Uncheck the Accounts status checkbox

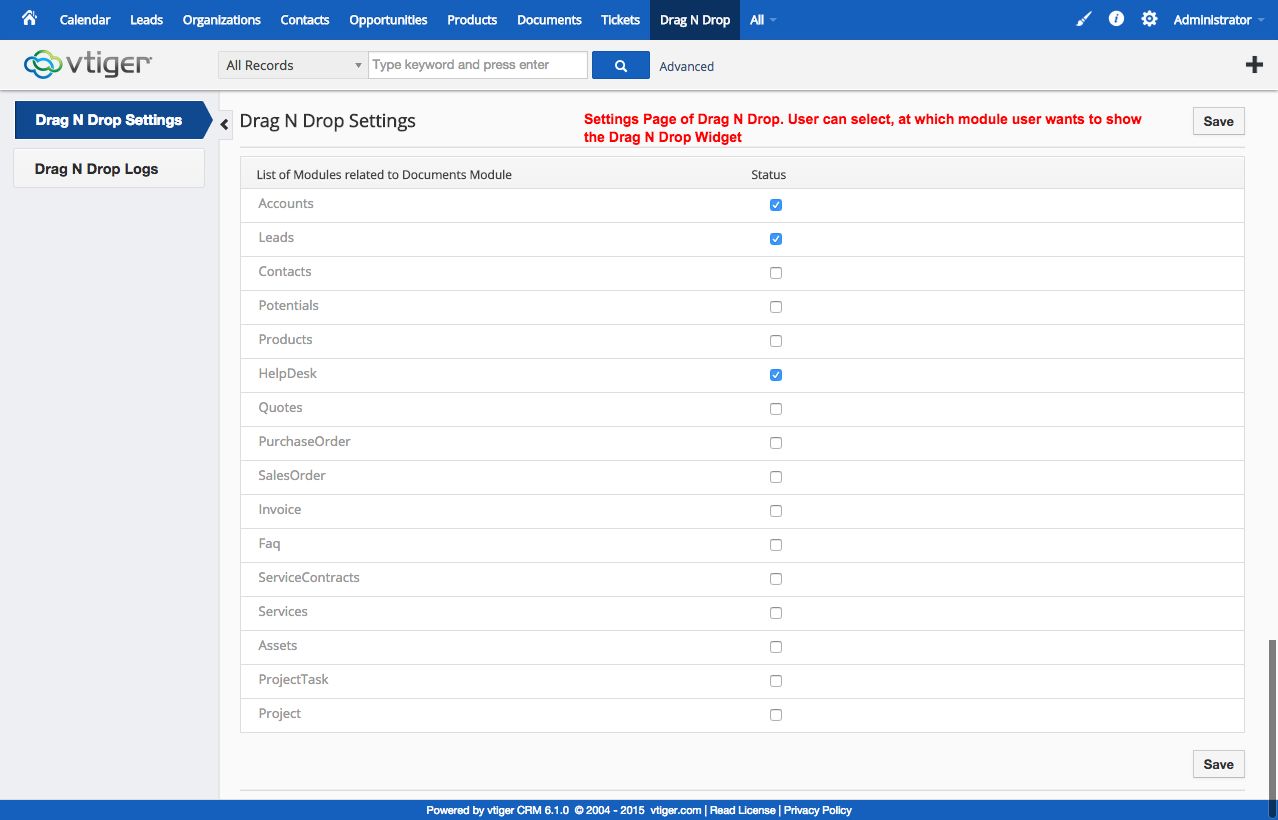pyautogui.click(x=776, y=205)
